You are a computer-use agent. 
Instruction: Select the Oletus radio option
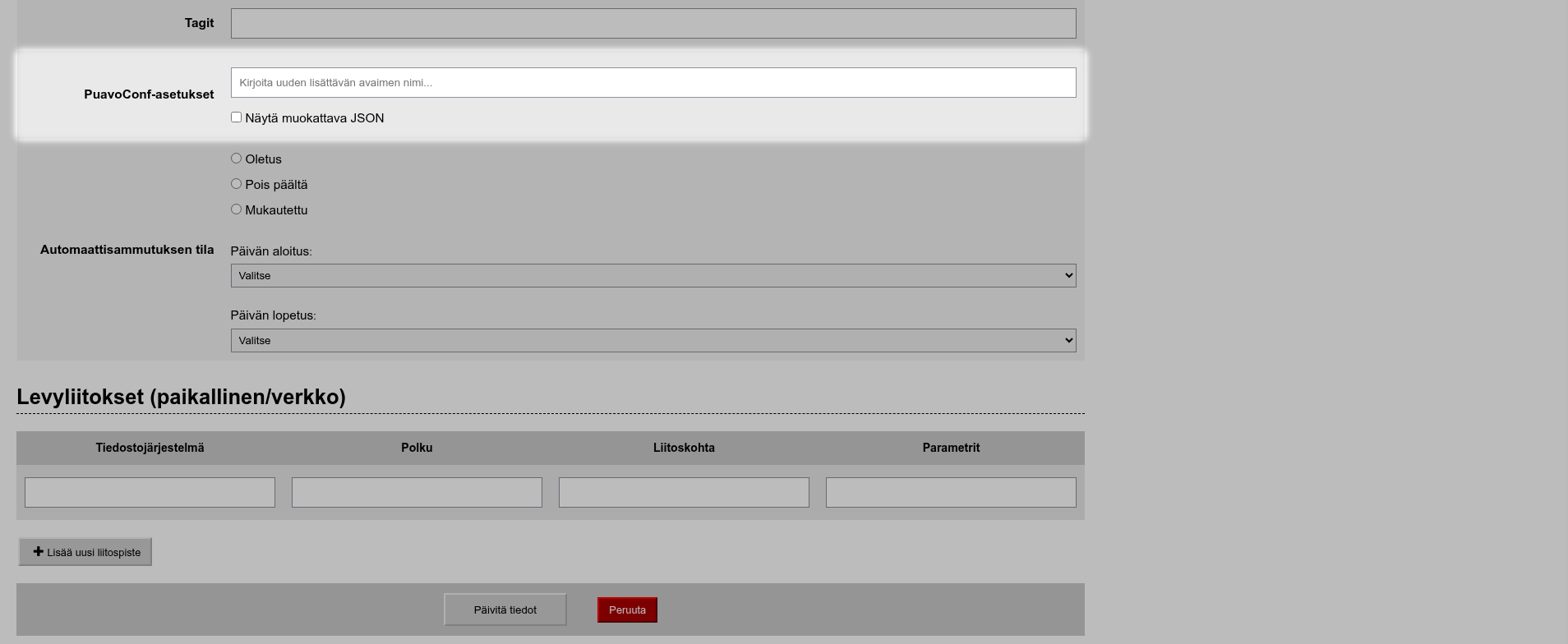click(236, 159)
